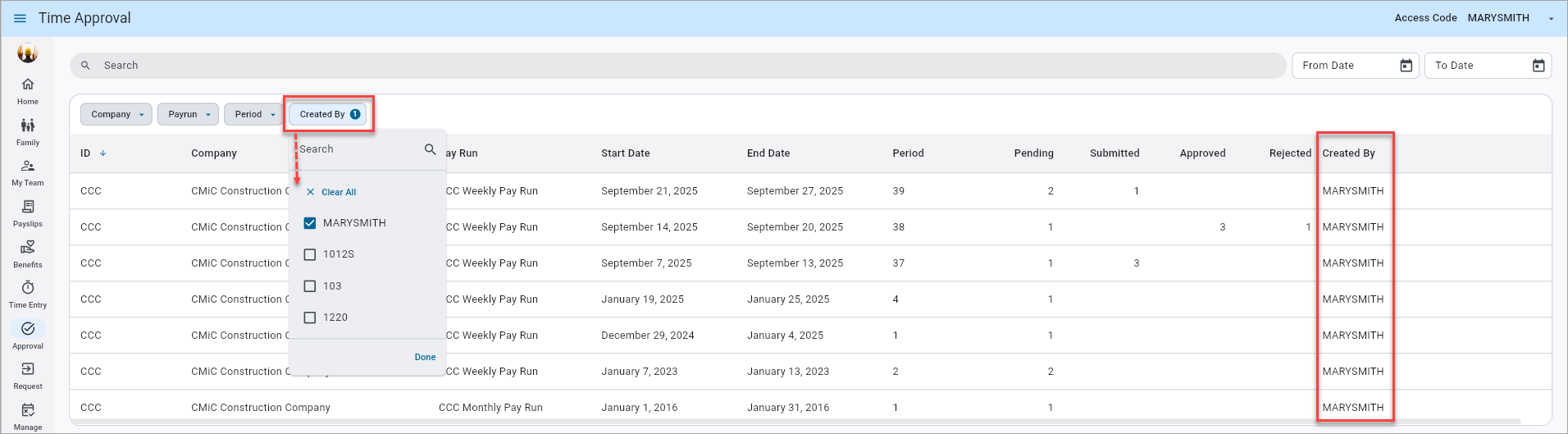Open Time Entry stopwatch icon
Image resolution: width=1568 pixels, height=434 pixels.
click(x=28, y=289)
